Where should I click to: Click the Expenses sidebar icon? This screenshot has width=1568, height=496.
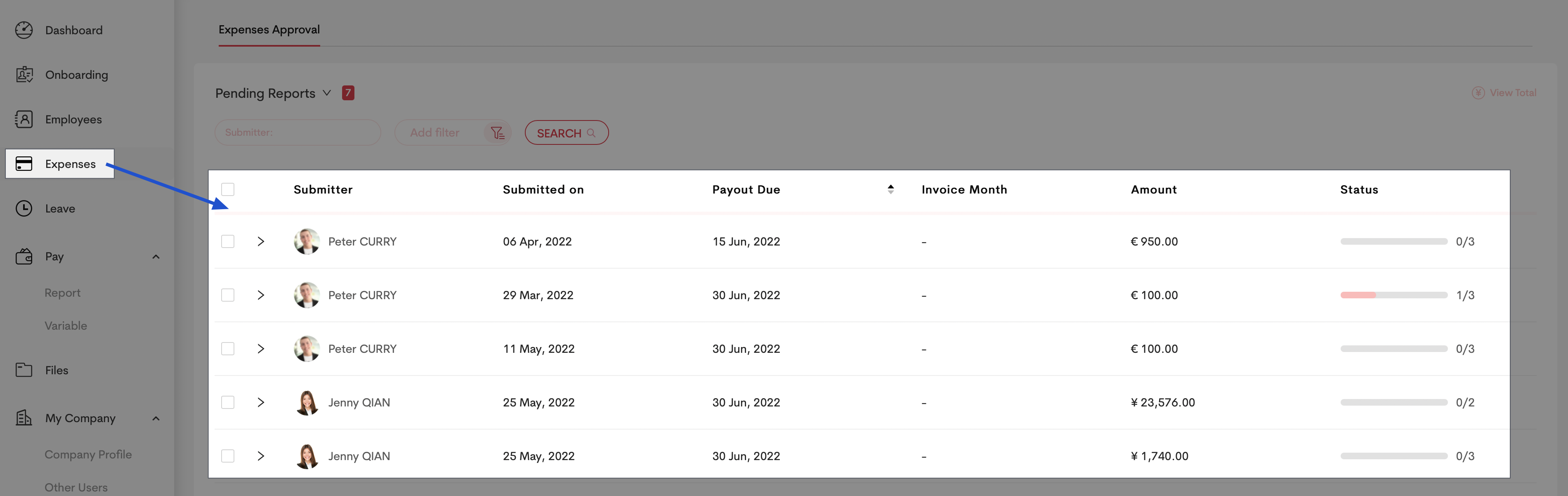click(x=24, y=163)
